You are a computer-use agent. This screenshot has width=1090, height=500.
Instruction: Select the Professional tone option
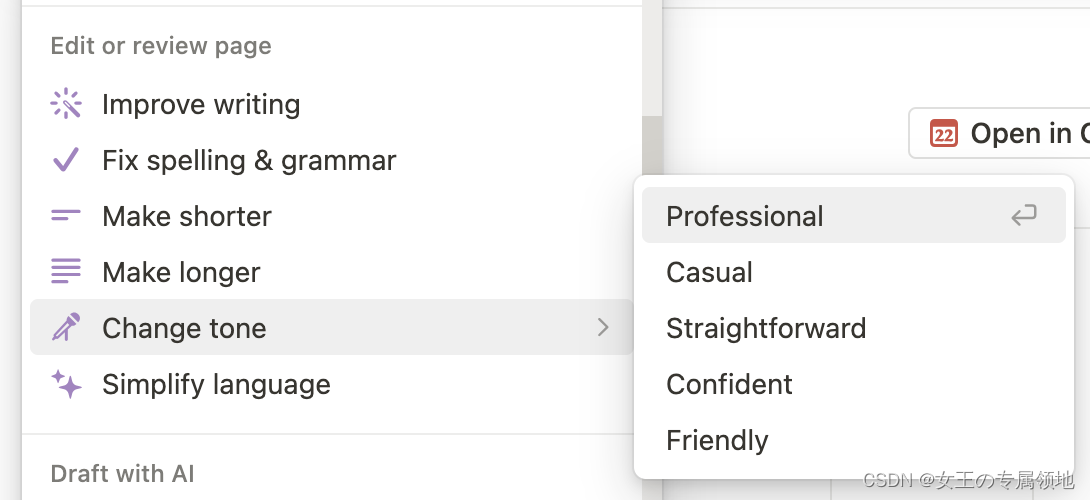tap(745, 216)
